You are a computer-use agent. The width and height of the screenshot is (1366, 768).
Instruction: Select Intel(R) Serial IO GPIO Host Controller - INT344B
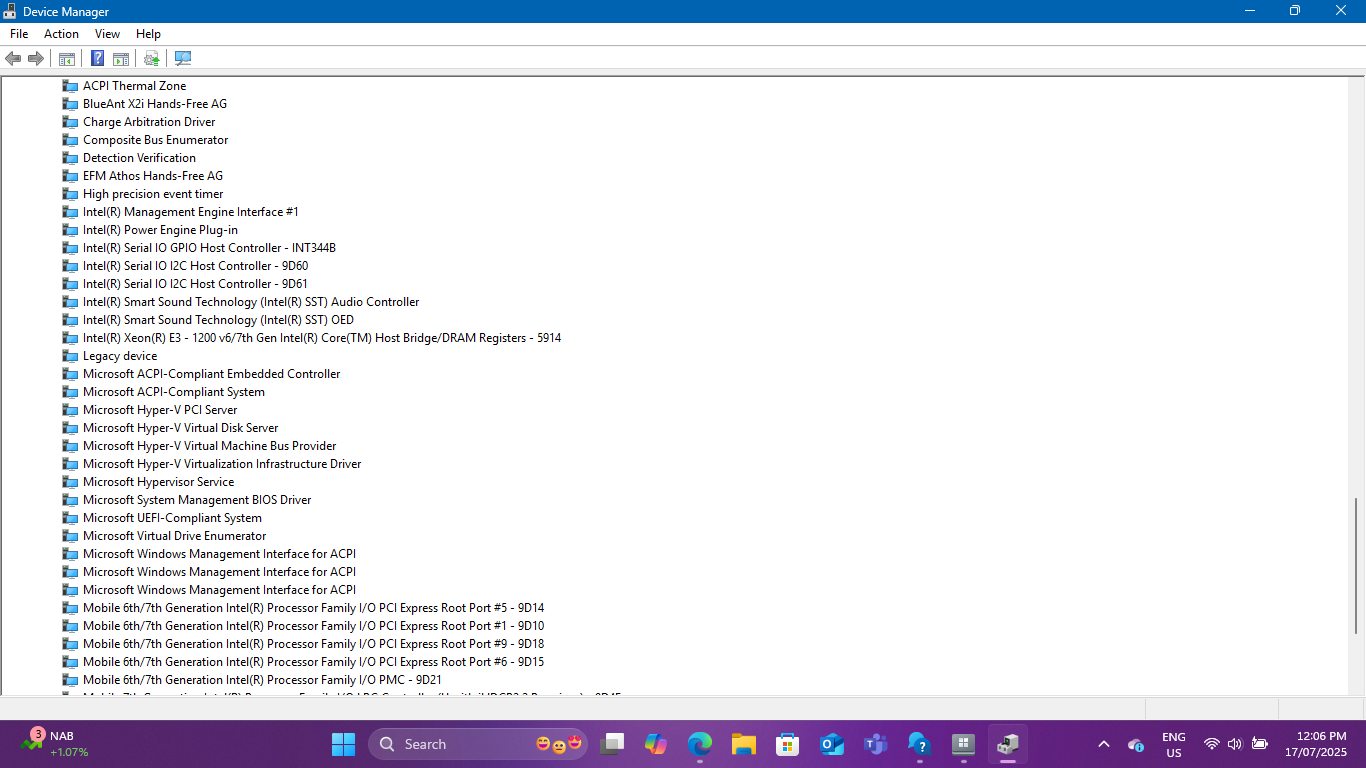click(209, 248)
